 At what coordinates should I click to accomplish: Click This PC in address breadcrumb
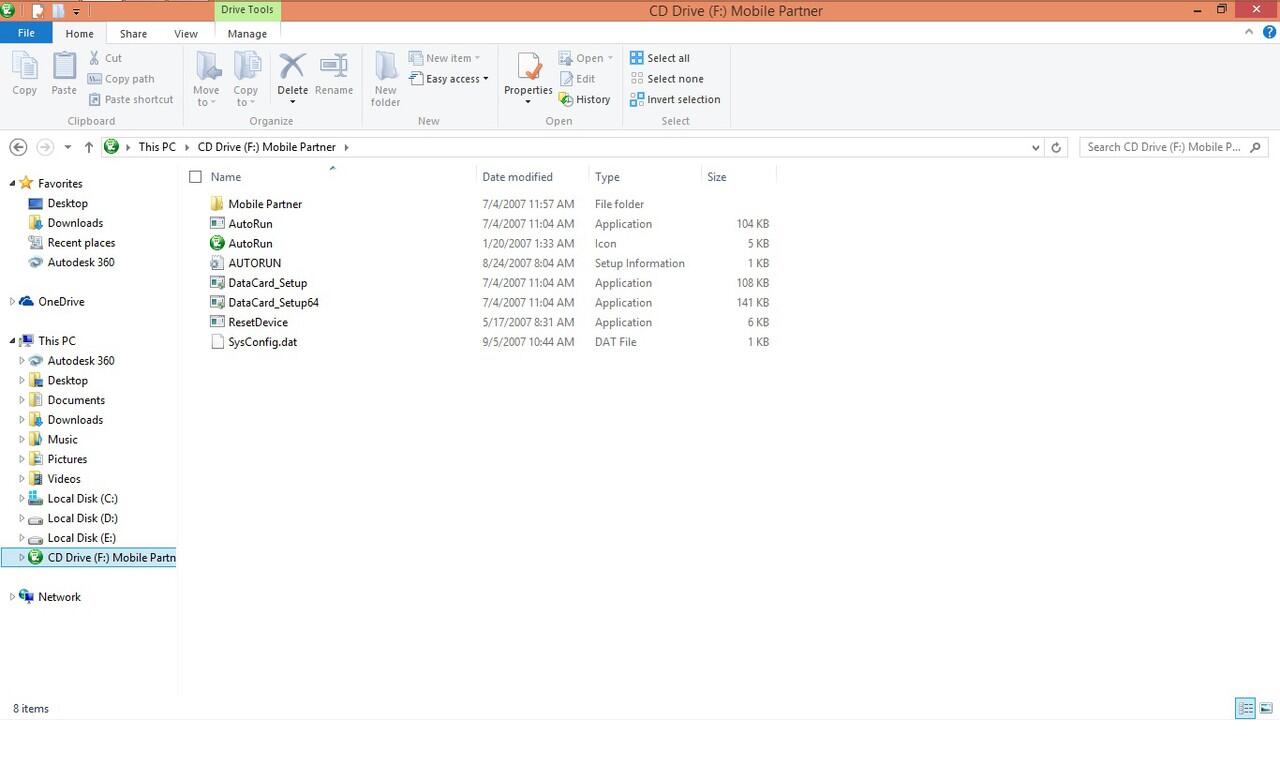click(x=157, y=147)
